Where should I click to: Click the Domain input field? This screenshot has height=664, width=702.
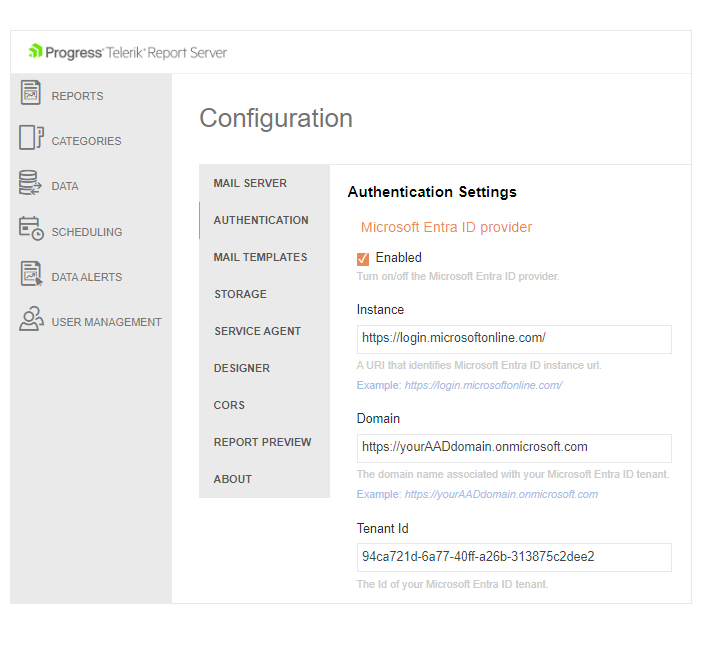point(514,448)
